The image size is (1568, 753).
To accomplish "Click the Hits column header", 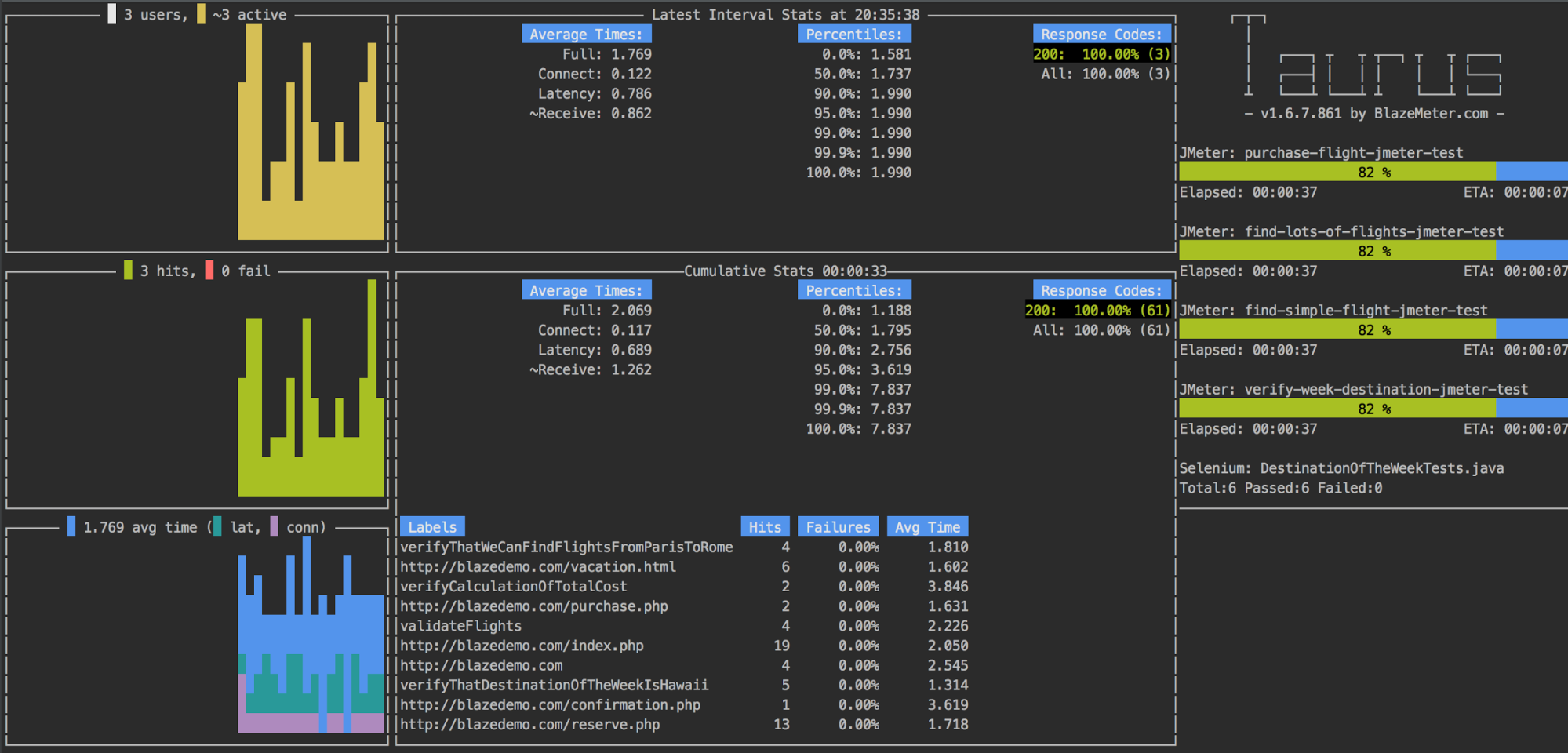I will pos(765,526).
